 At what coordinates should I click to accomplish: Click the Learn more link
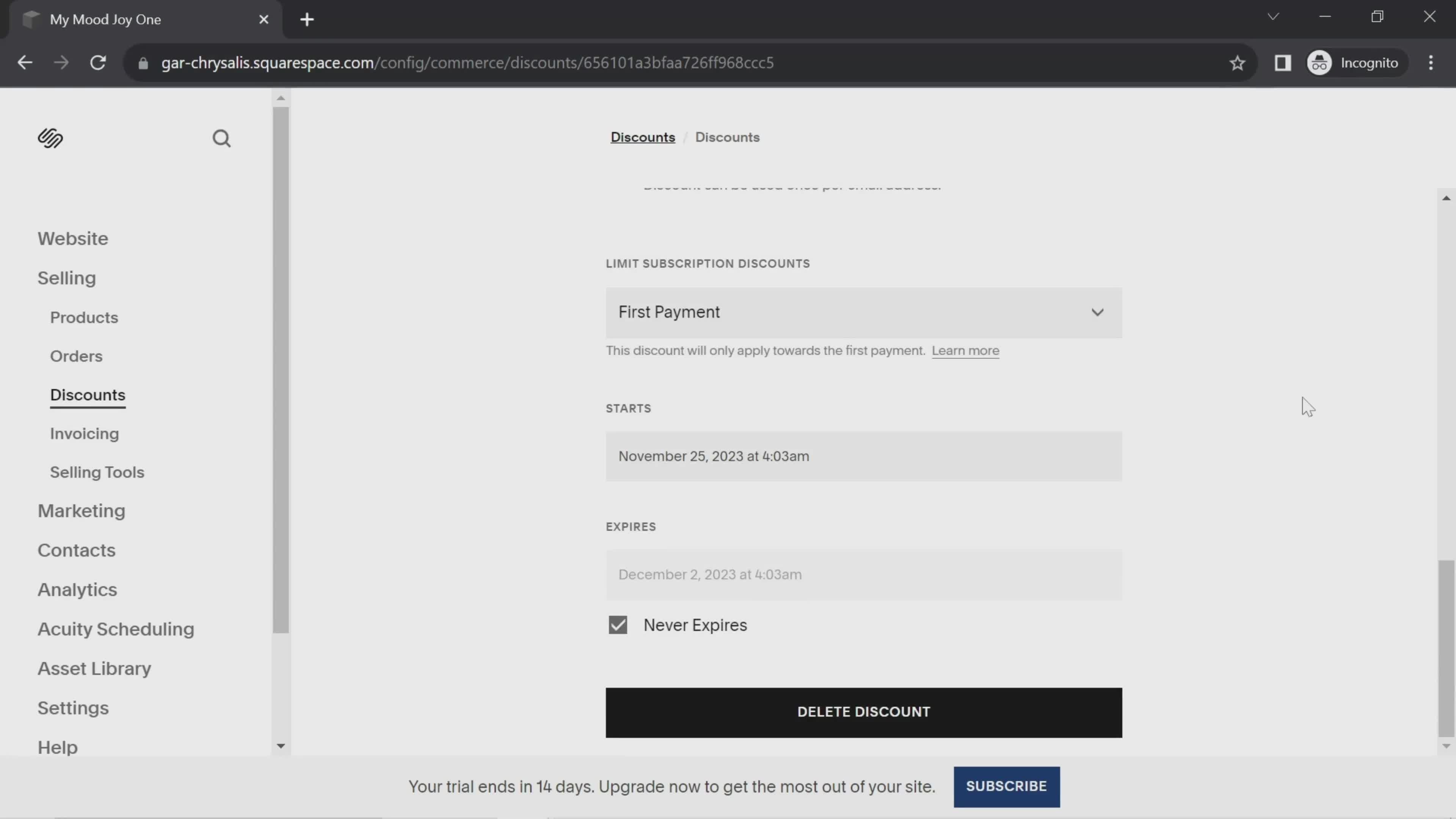(965, 351)
